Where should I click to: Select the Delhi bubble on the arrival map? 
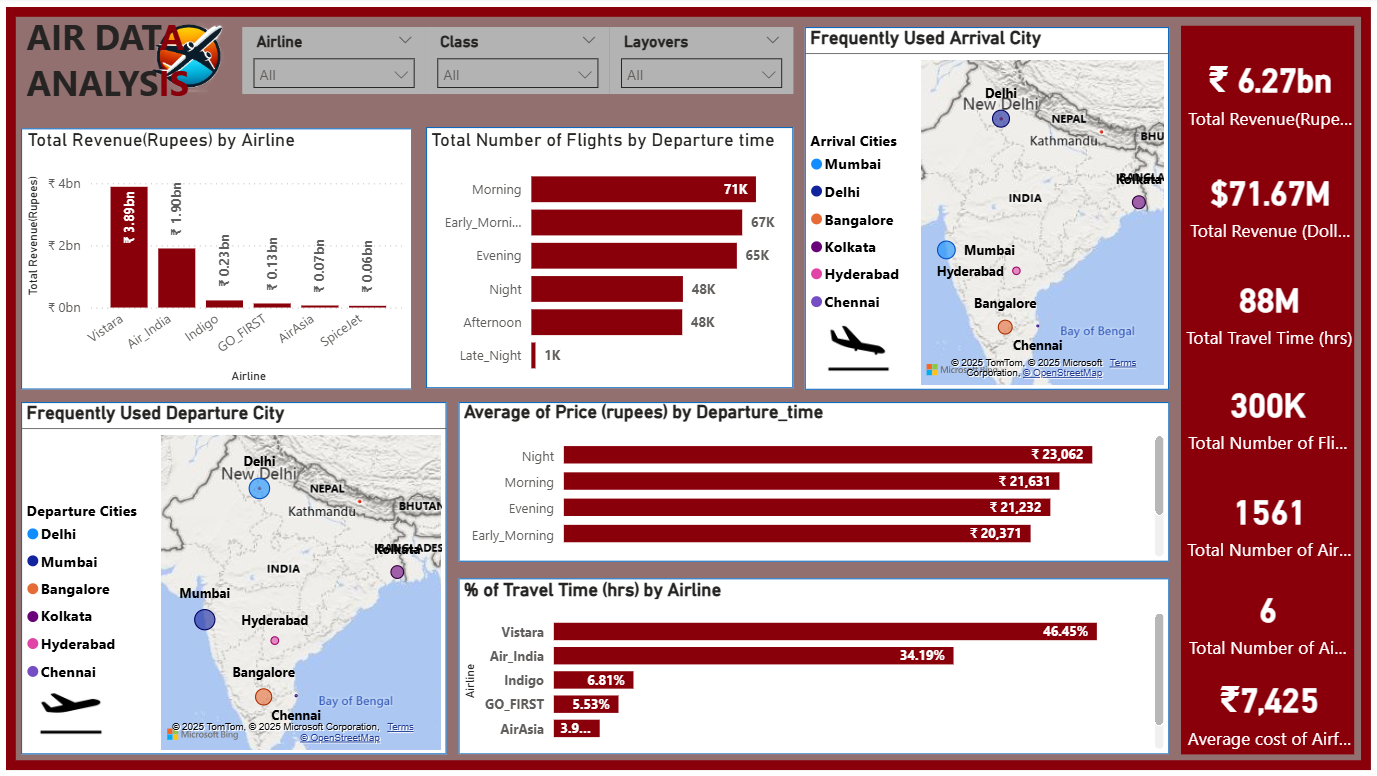(1001, 119)
